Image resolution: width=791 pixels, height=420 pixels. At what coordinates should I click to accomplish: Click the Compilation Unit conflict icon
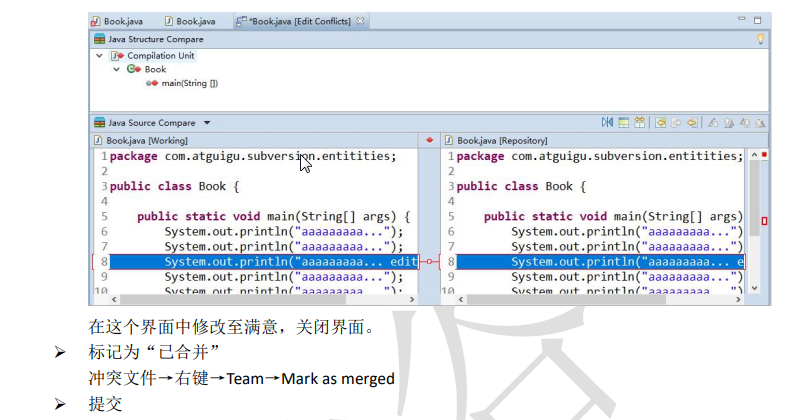(118, 55)
